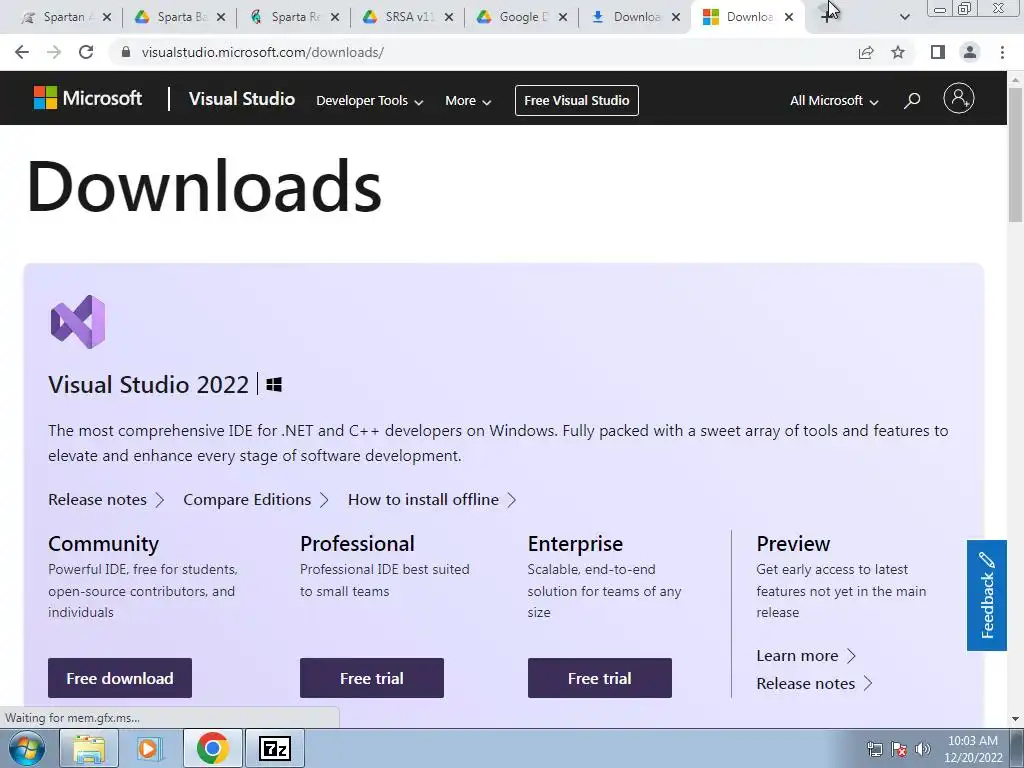Open the Windows Start orb
Viewport: 1024px width, 768px height.
point(26,748)
